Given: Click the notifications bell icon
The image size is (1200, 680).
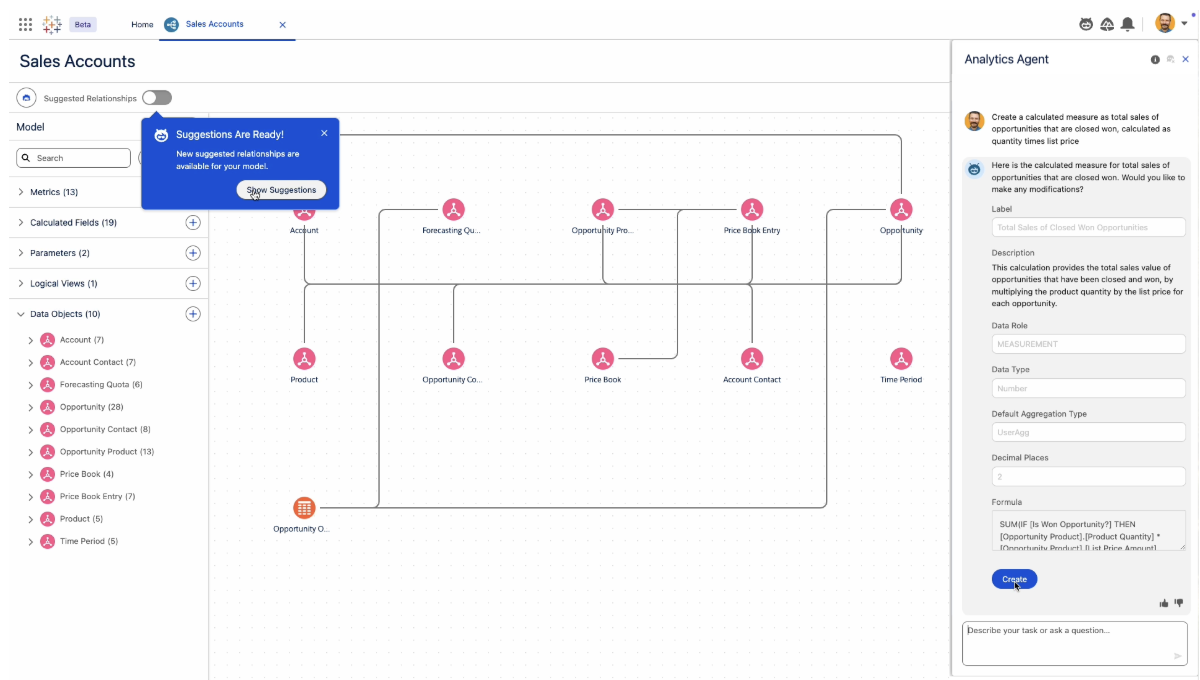Looking at the screenshot, I should pos(1128,24).
